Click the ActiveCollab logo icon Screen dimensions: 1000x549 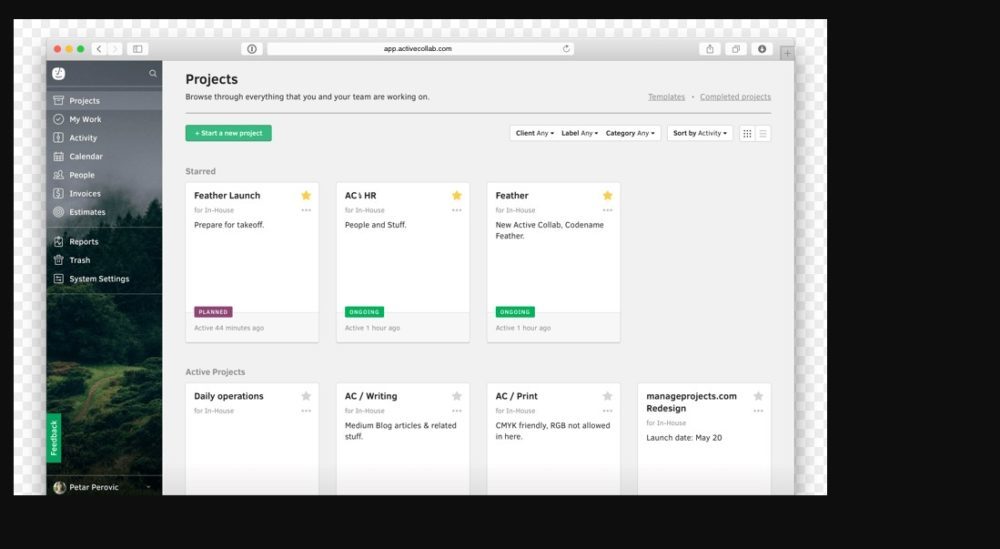(59, 73)
